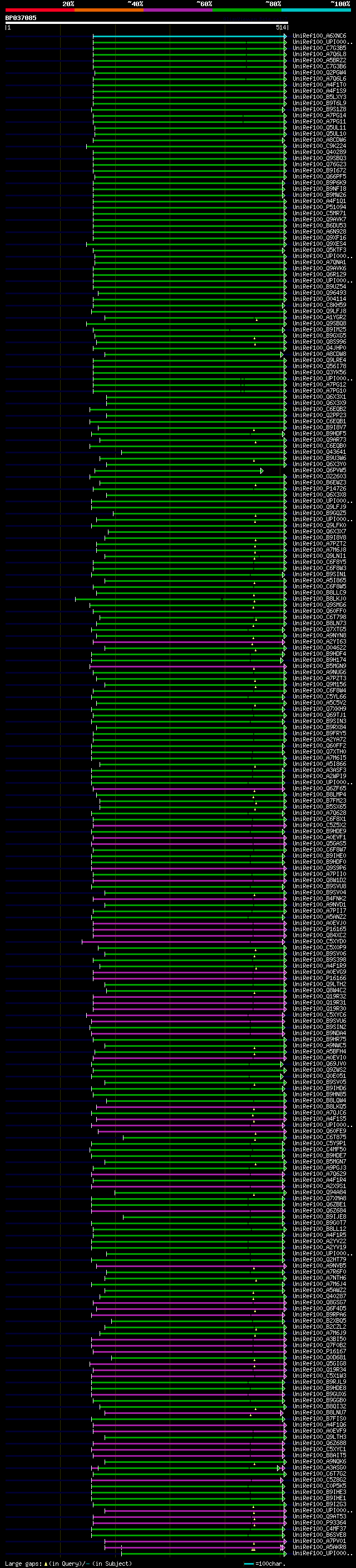Image resolution: width=356 pixels, height=1568 pixels.
Task: Click hit label UniRef100_A9NUG6
Action: pos(319,672)
